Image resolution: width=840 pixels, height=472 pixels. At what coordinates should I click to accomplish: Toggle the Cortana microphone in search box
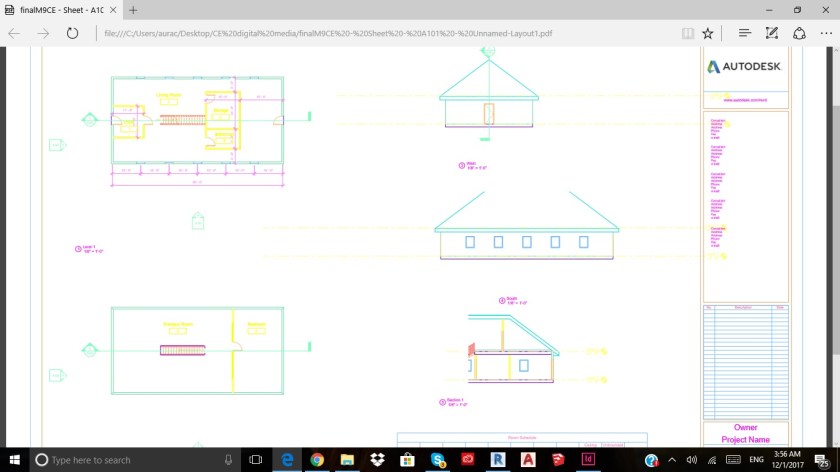[229, 460]
